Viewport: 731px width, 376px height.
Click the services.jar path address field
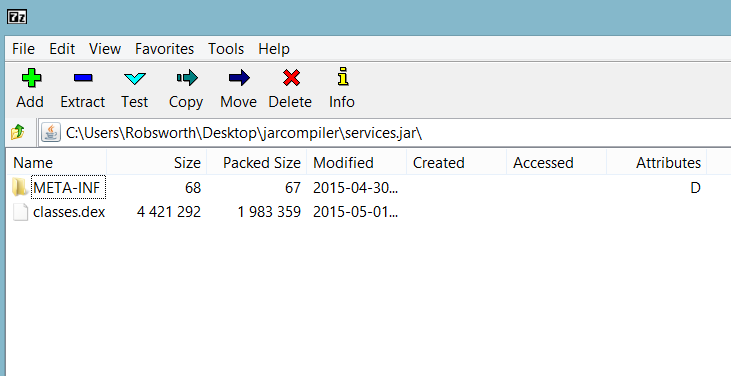[x=385, y=133]
